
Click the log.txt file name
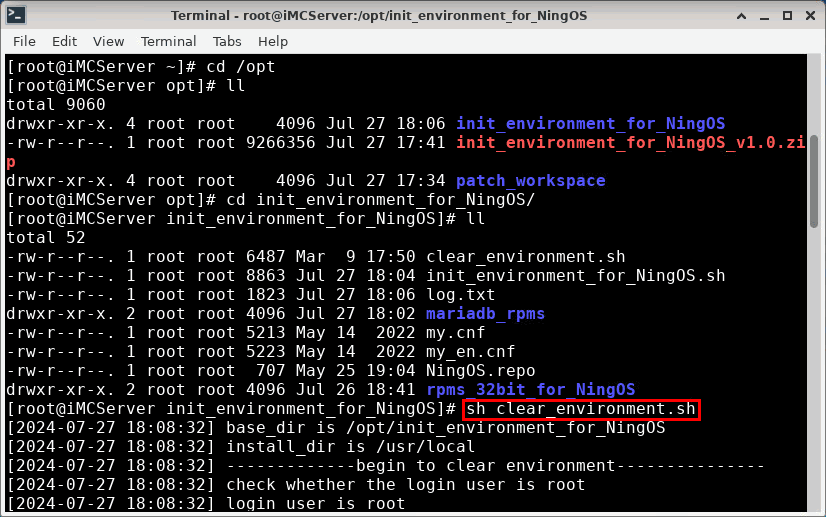point(460,295)
